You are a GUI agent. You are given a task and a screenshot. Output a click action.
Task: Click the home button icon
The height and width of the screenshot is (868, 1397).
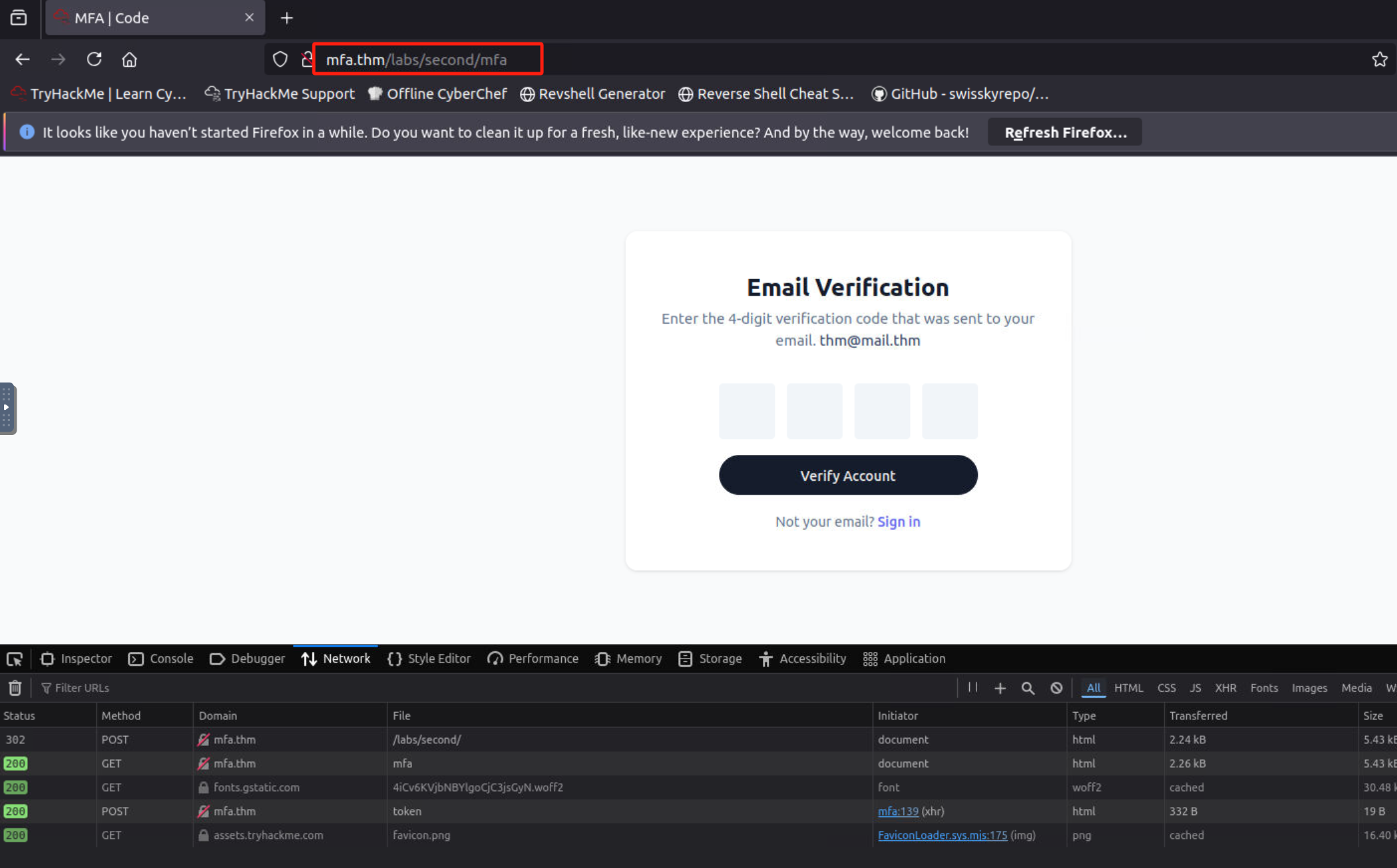[x=129, y=60]
